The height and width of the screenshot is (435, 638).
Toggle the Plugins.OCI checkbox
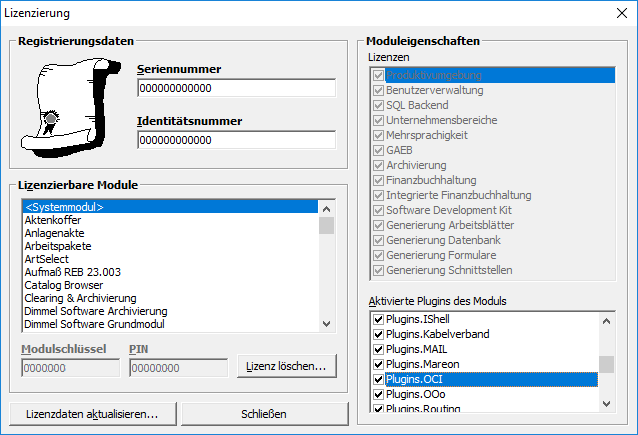point(378,380)
